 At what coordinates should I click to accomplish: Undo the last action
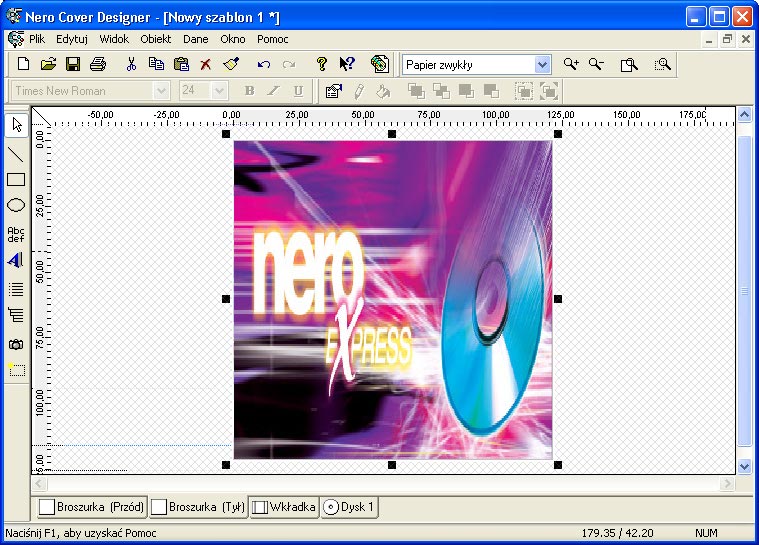tap(264, 64)
